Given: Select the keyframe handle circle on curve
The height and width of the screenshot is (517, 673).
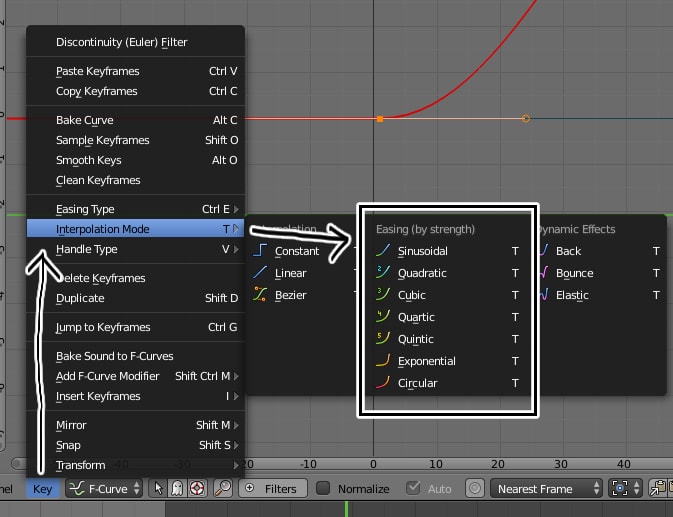Looking at the screenshot, I should [525, 118].
